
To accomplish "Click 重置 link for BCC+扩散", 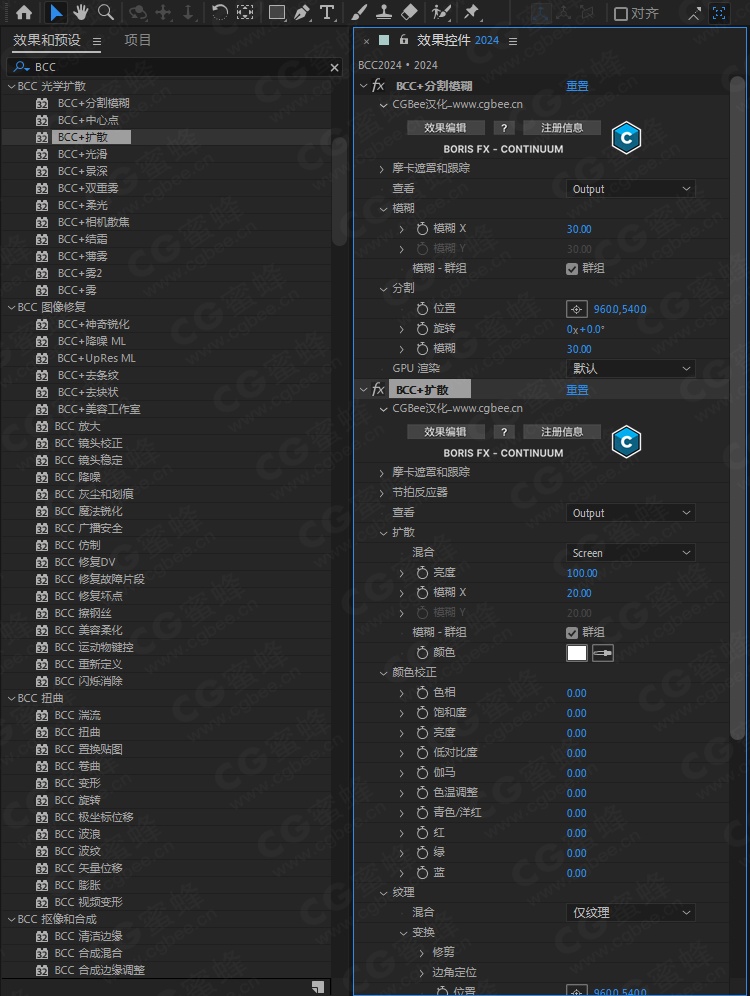I will 577,389.
